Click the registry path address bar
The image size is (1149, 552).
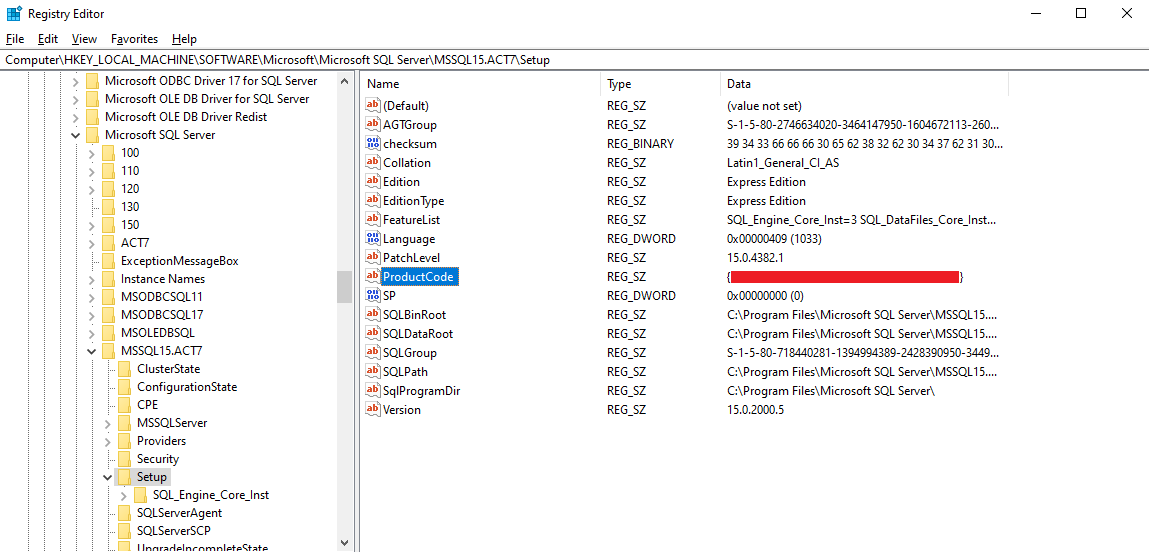[574, 60]
